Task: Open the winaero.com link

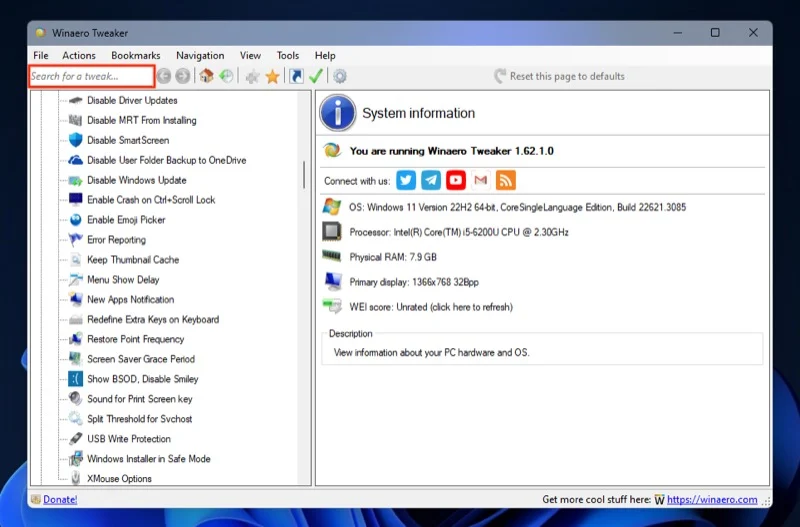Action: pyautogui.click(x=712, y=499)
